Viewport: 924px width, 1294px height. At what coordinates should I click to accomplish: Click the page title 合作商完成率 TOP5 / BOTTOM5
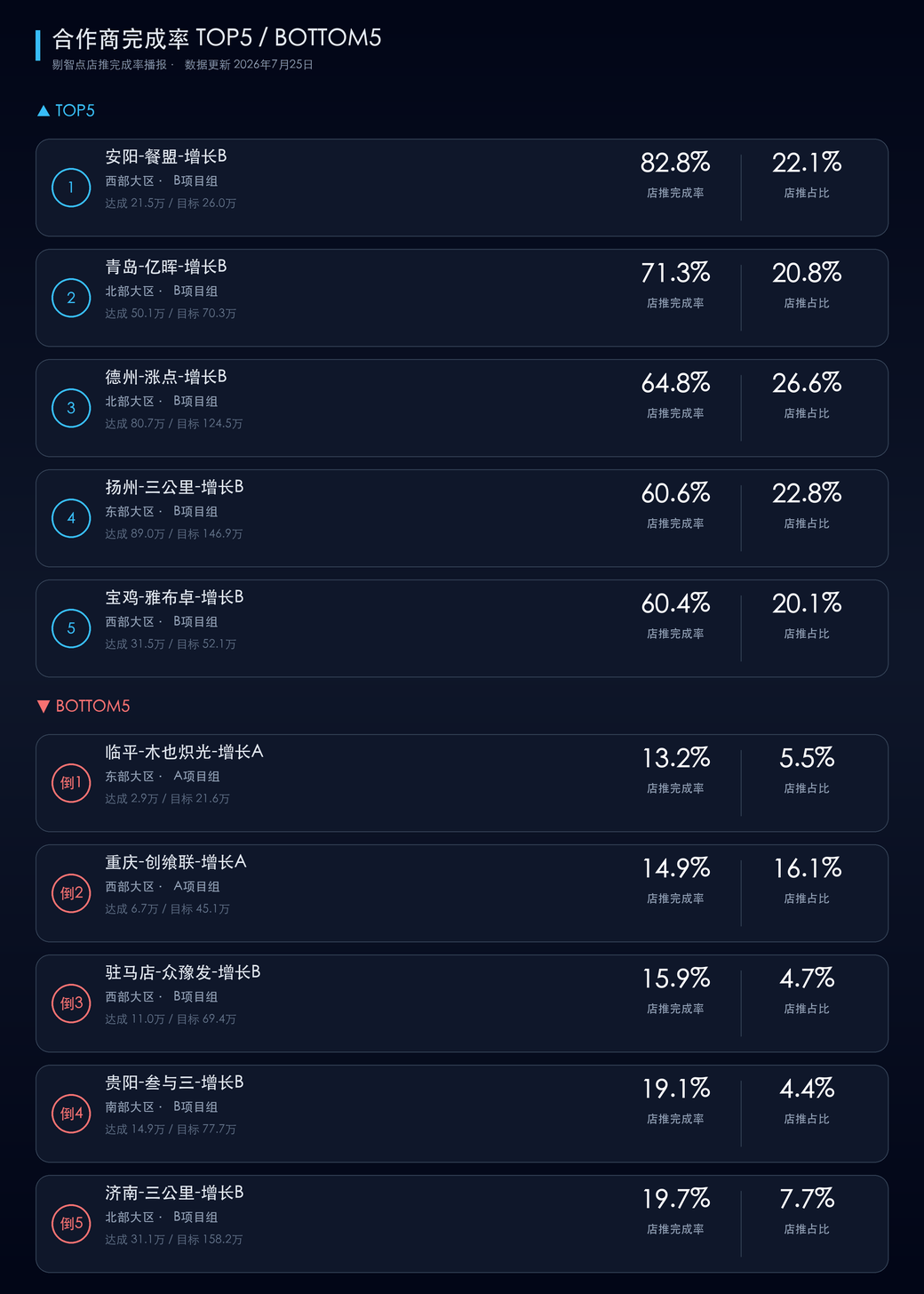(217, 38)
